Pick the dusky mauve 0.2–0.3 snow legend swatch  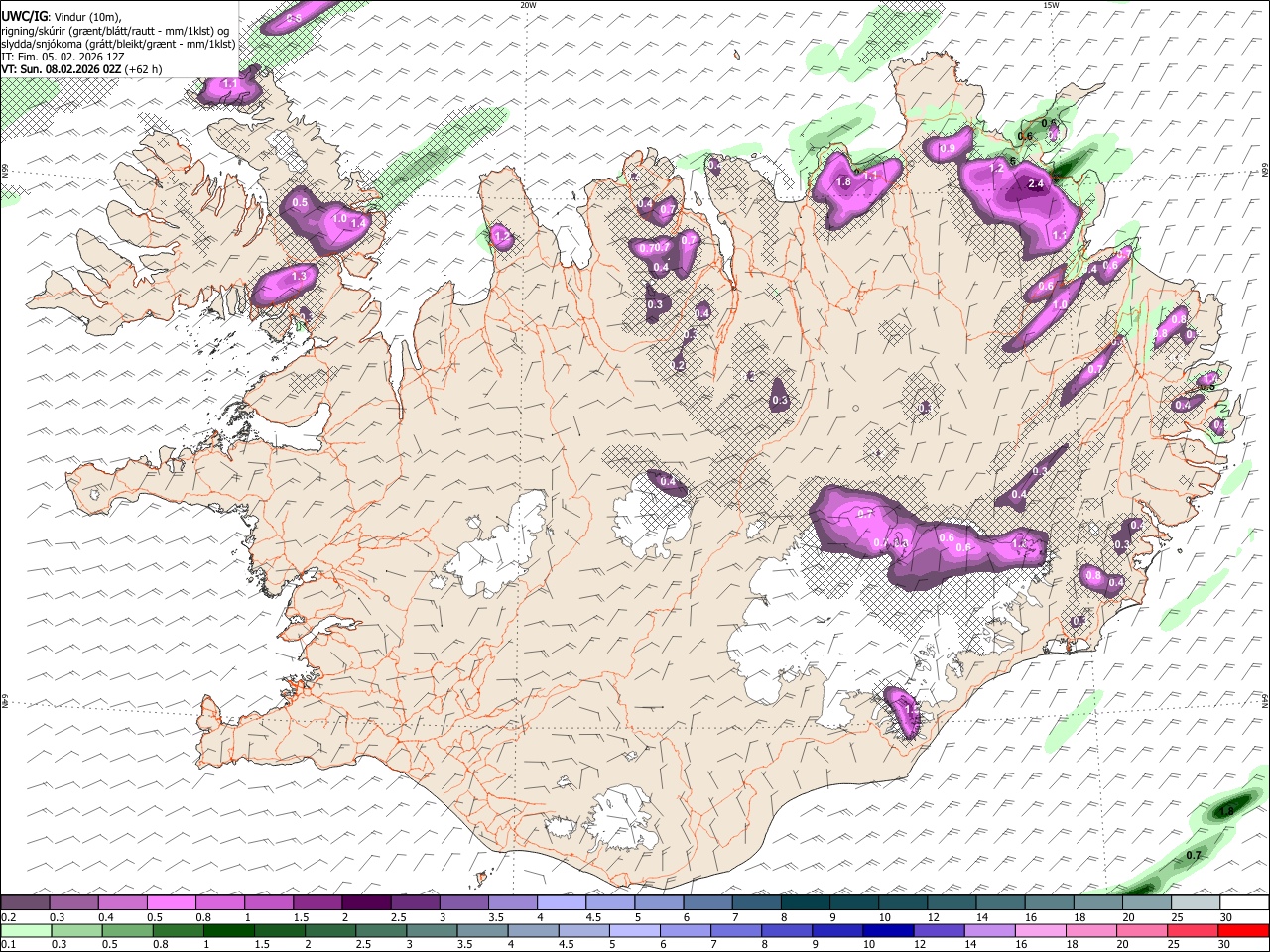[27, 902]
